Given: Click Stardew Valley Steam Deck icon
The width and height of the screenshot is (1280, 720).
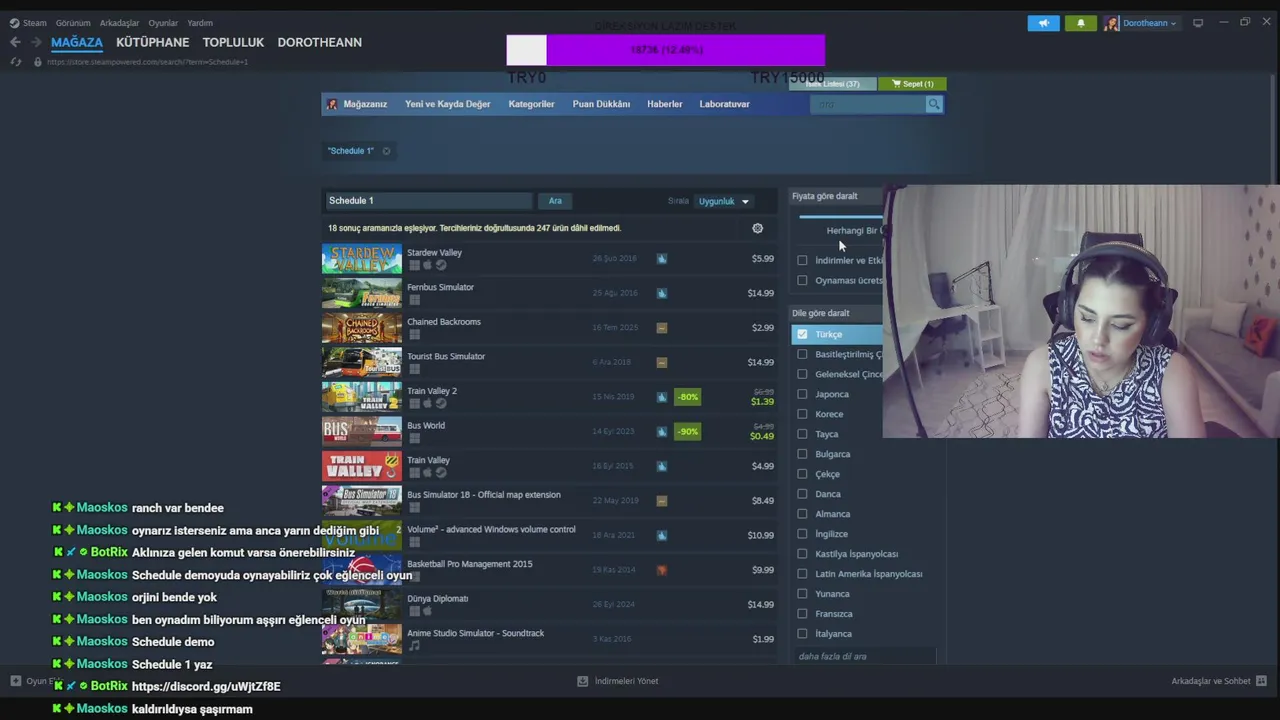Looking at the screenshot, I should (441, 265).
